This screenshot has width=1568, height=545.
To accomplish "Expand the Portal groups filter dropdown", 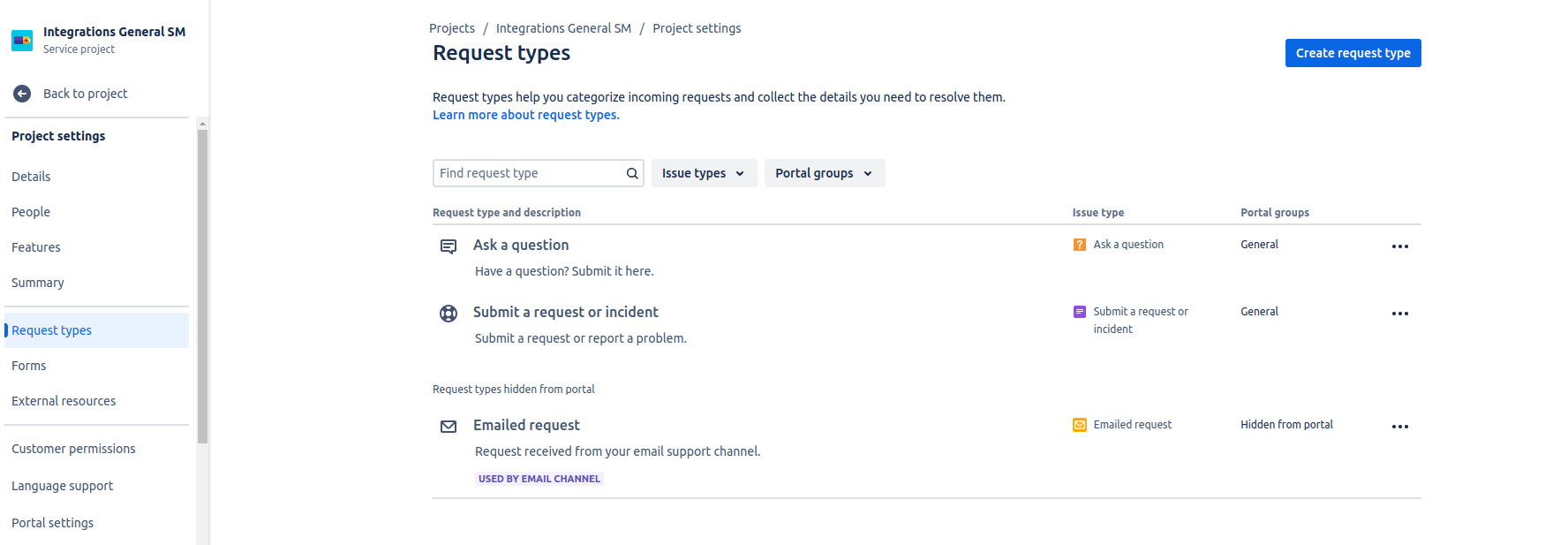I will point(824,173).
